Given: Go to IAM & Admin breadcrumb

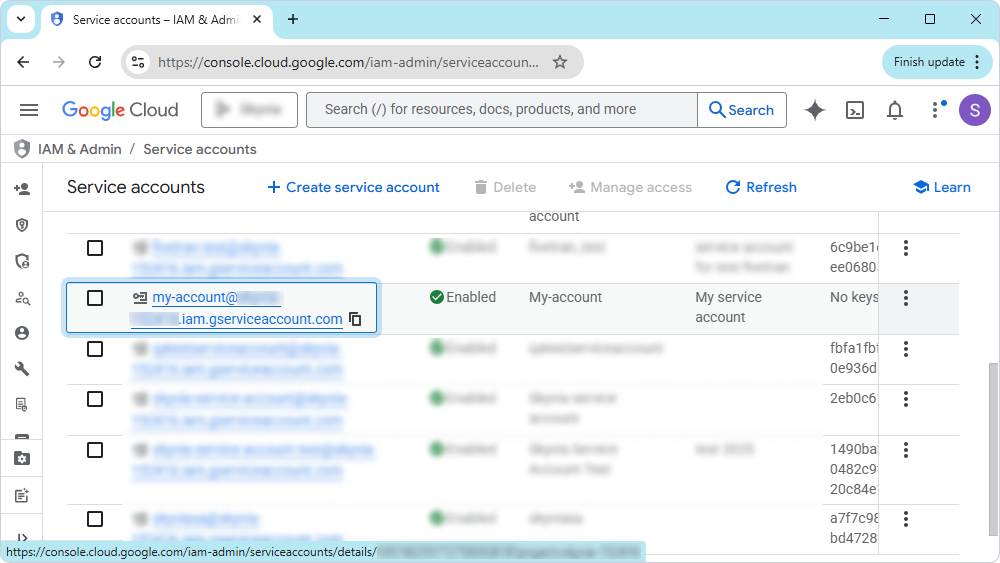Looking at the screenshot, I should pyautogui.click(x=79, y=149).
